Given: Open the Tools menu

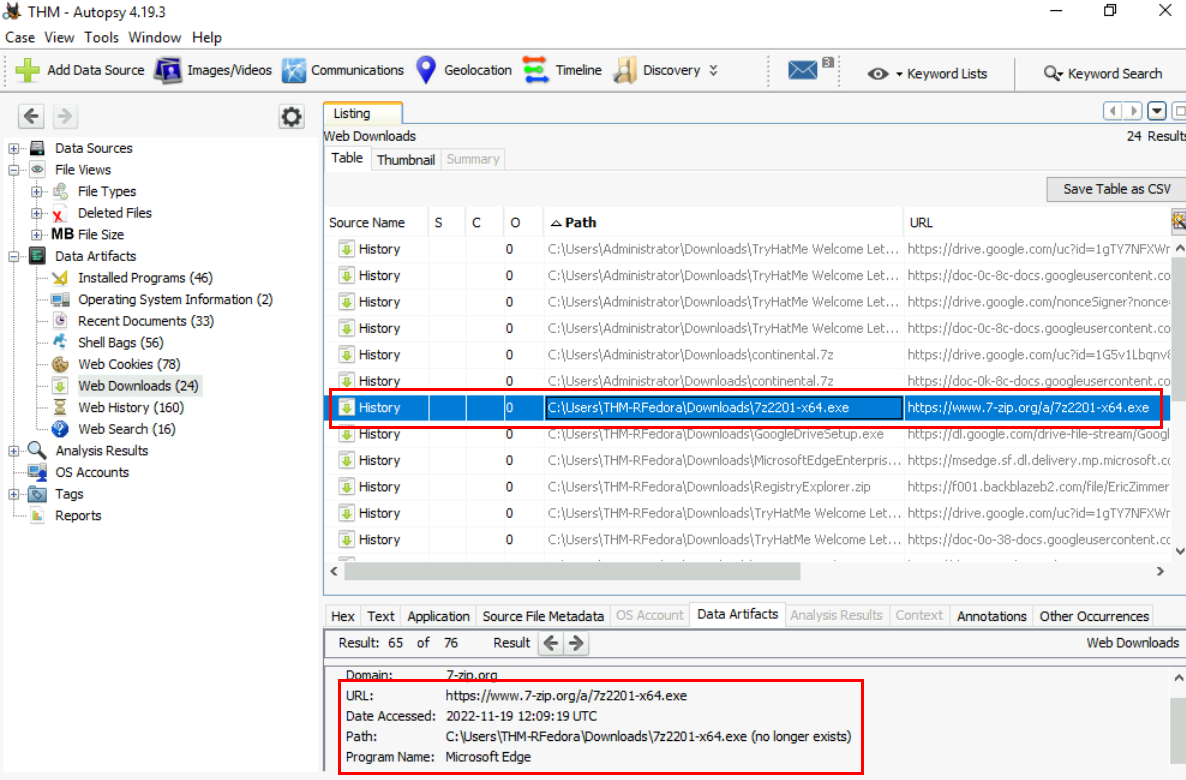Looking at the screenshot, I should point(101,37).
